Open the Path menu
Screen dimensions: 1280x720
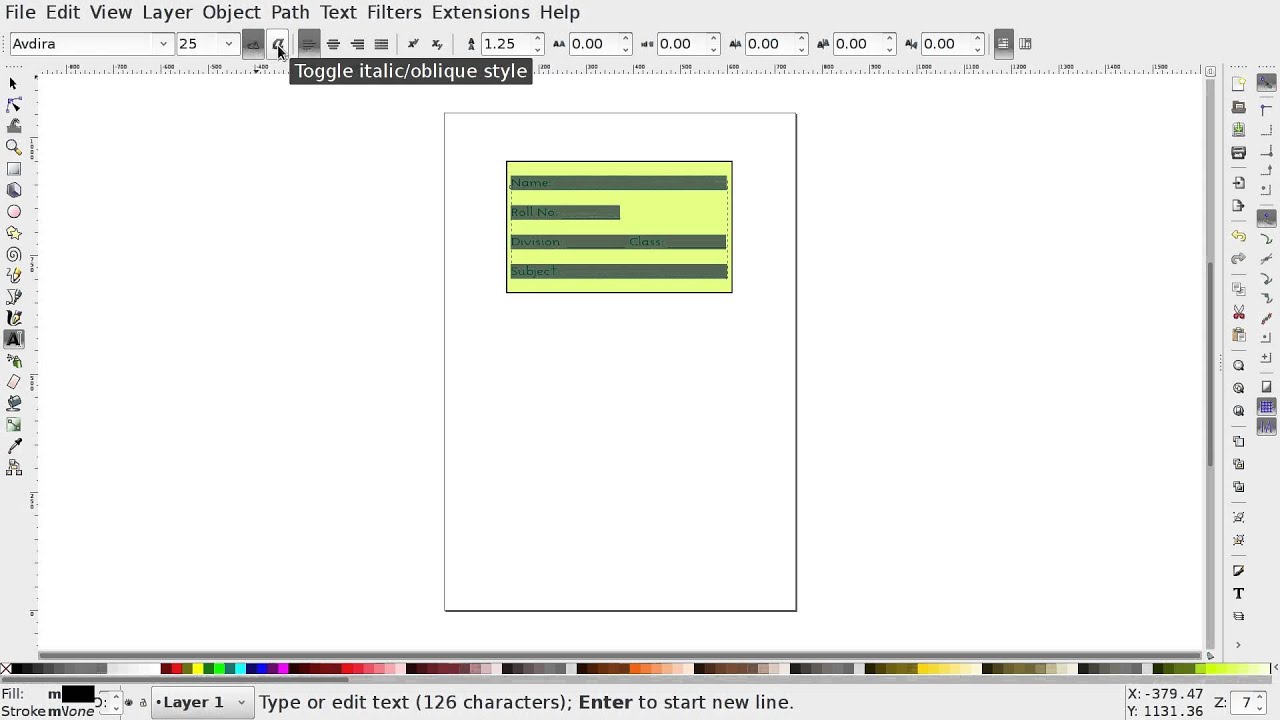click(290, 12)
